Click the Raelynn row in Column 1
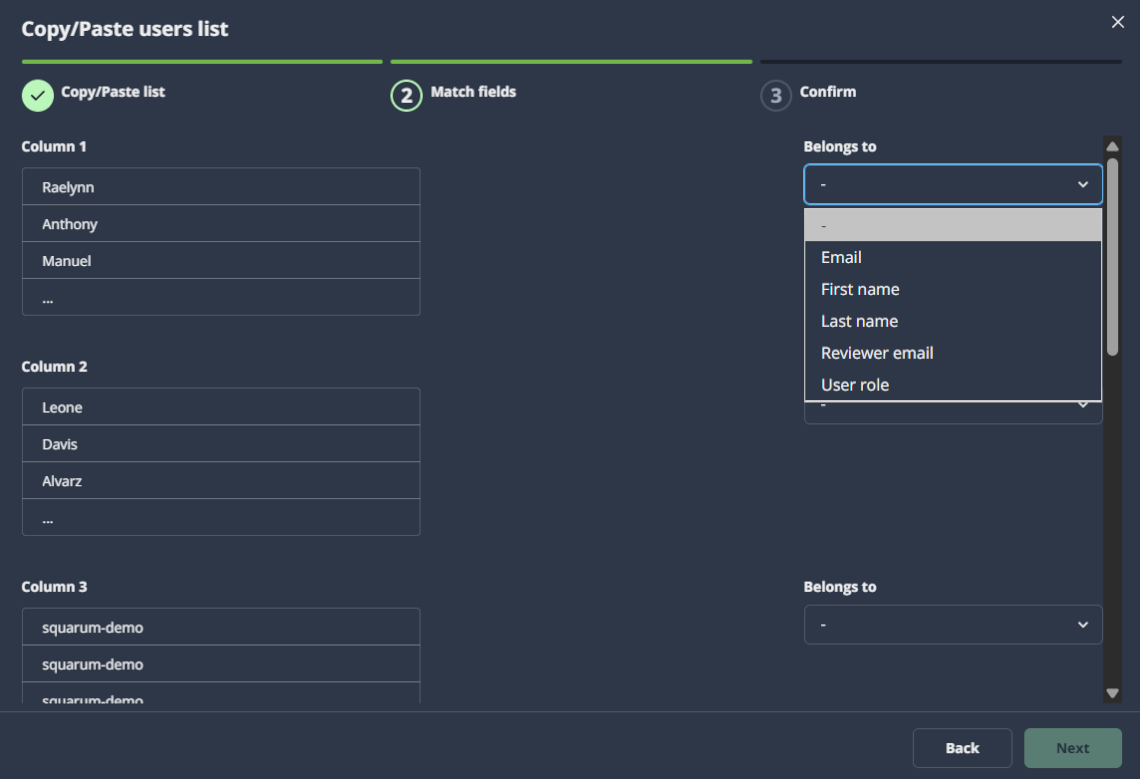 pos(221,187)
